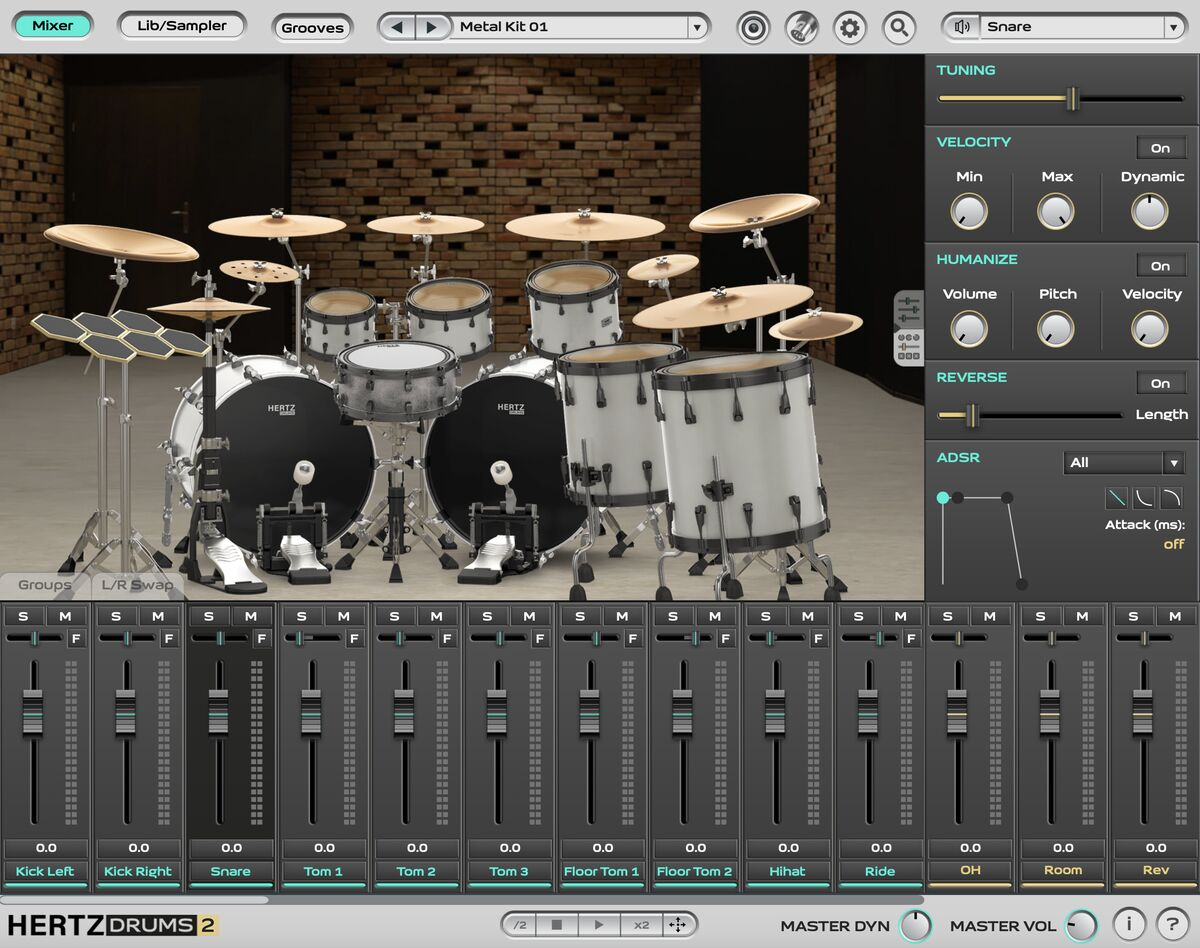Screen dimensions: 1200x948
Task: Open the ADSR All dropdown
Action: point(1172,463)
